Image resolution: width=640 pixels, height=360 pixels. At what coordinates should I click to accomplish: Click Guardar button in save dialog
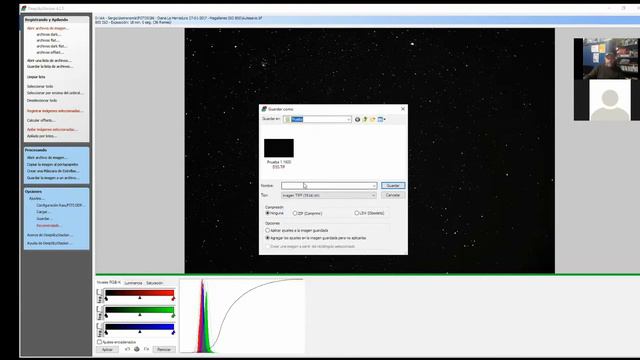click(393, 186)
